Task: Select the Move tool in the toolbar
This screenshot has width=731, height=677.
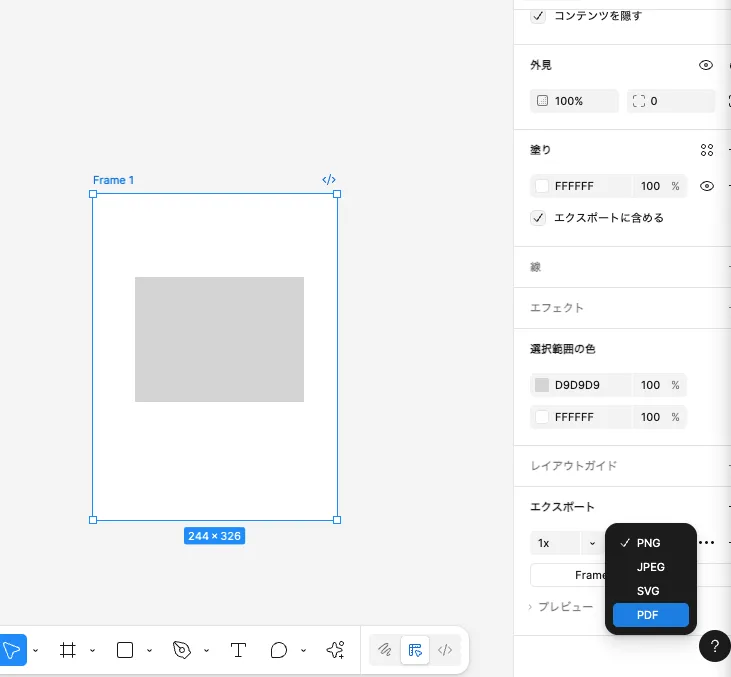Action: [x=11, y=650]
